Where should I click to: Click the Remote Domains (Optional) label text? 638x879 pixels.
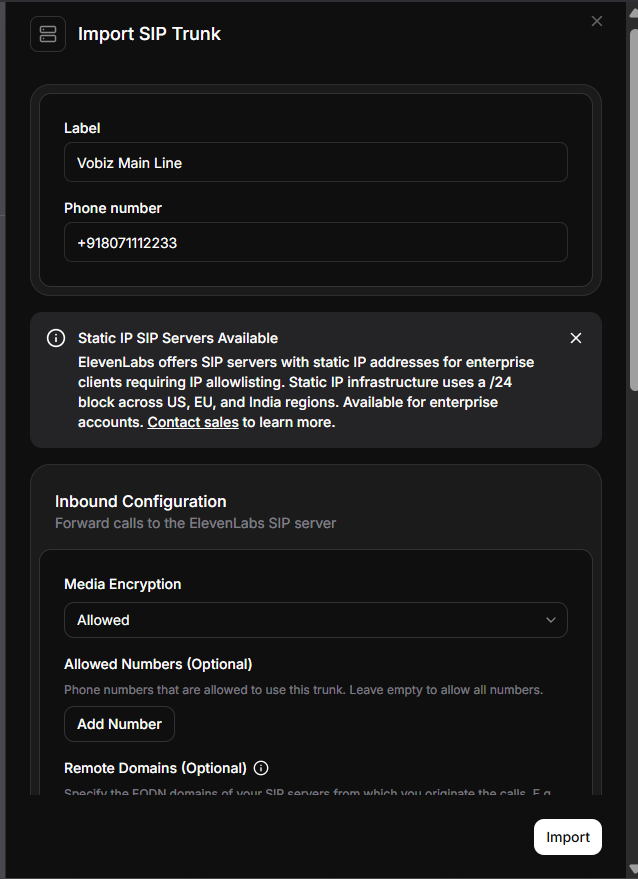155,768
